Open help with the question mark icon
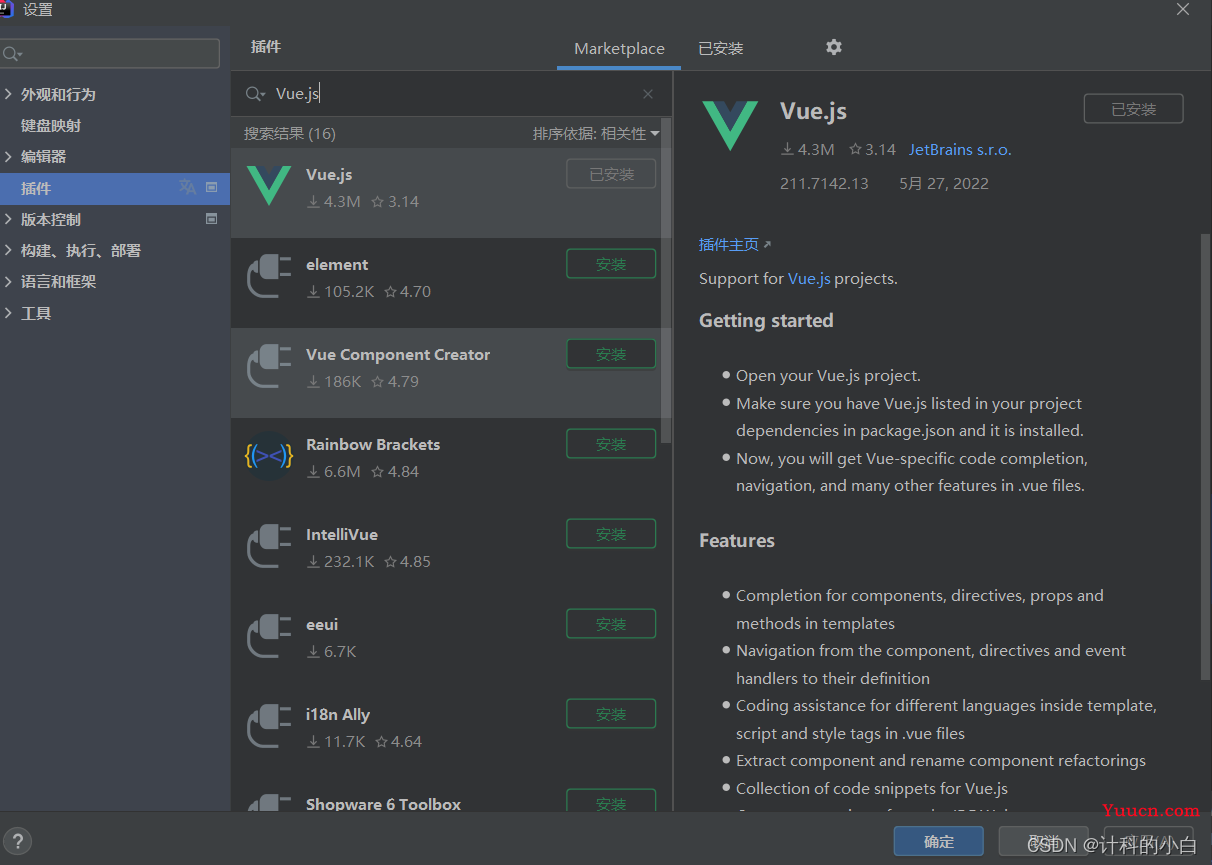 coord(17,841)
